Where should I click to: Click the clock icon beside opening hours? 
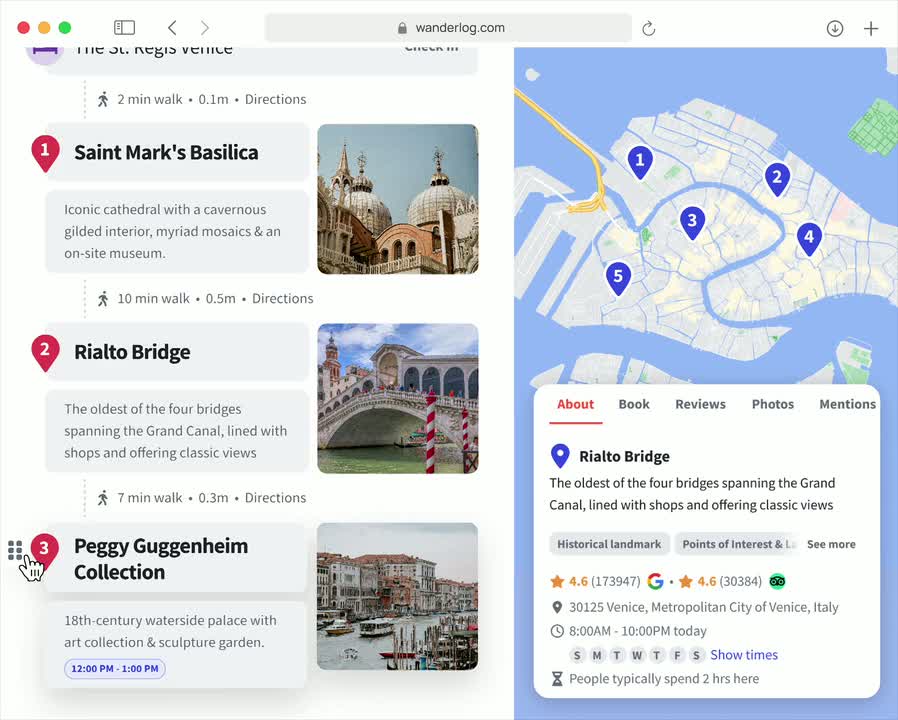click(x=557, y=631)
